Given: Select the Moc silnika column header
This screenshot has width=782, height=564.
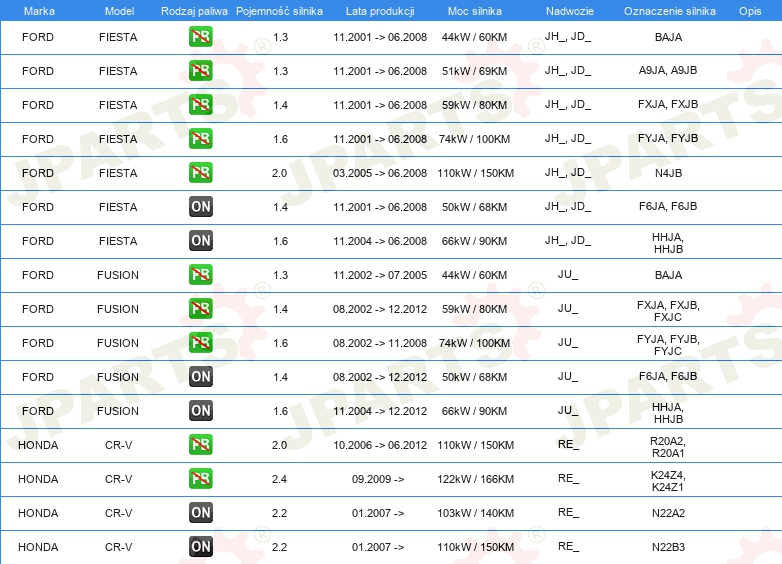Looking at the screenshot, I should [475, 10].
